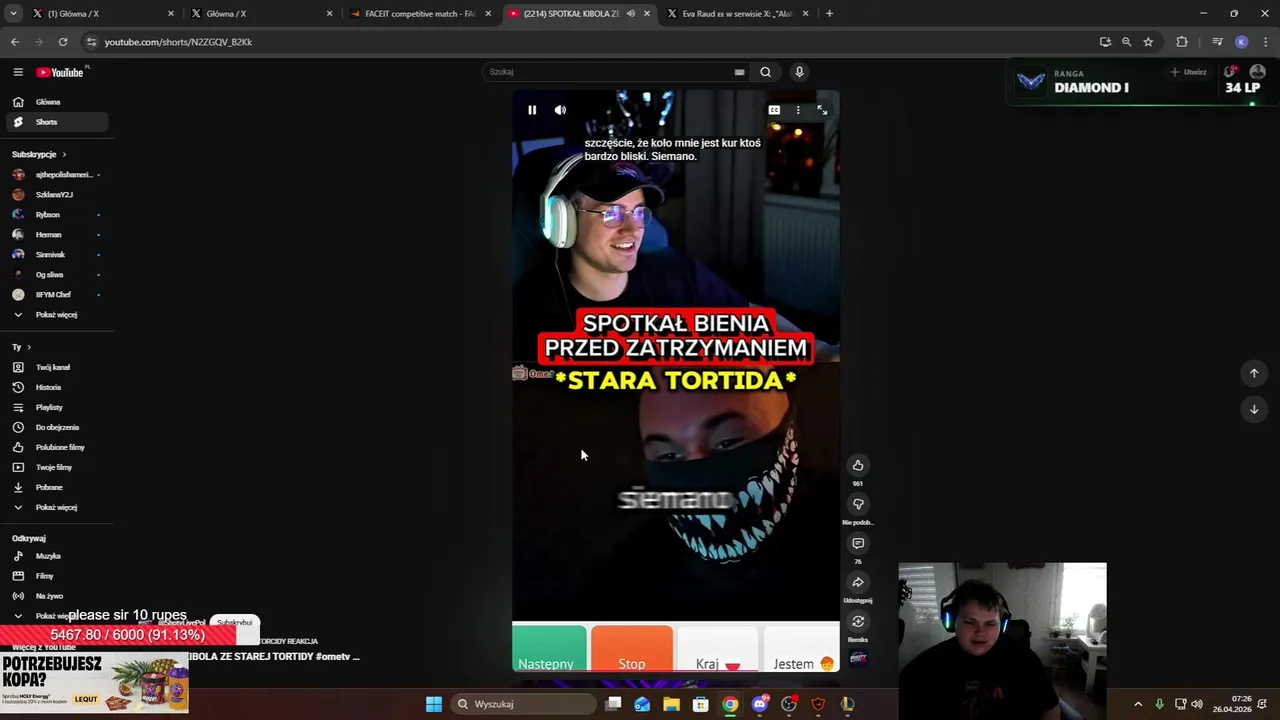
Task: Open the on-screen keyboard in search box
Action: click(x=739, y=72)
